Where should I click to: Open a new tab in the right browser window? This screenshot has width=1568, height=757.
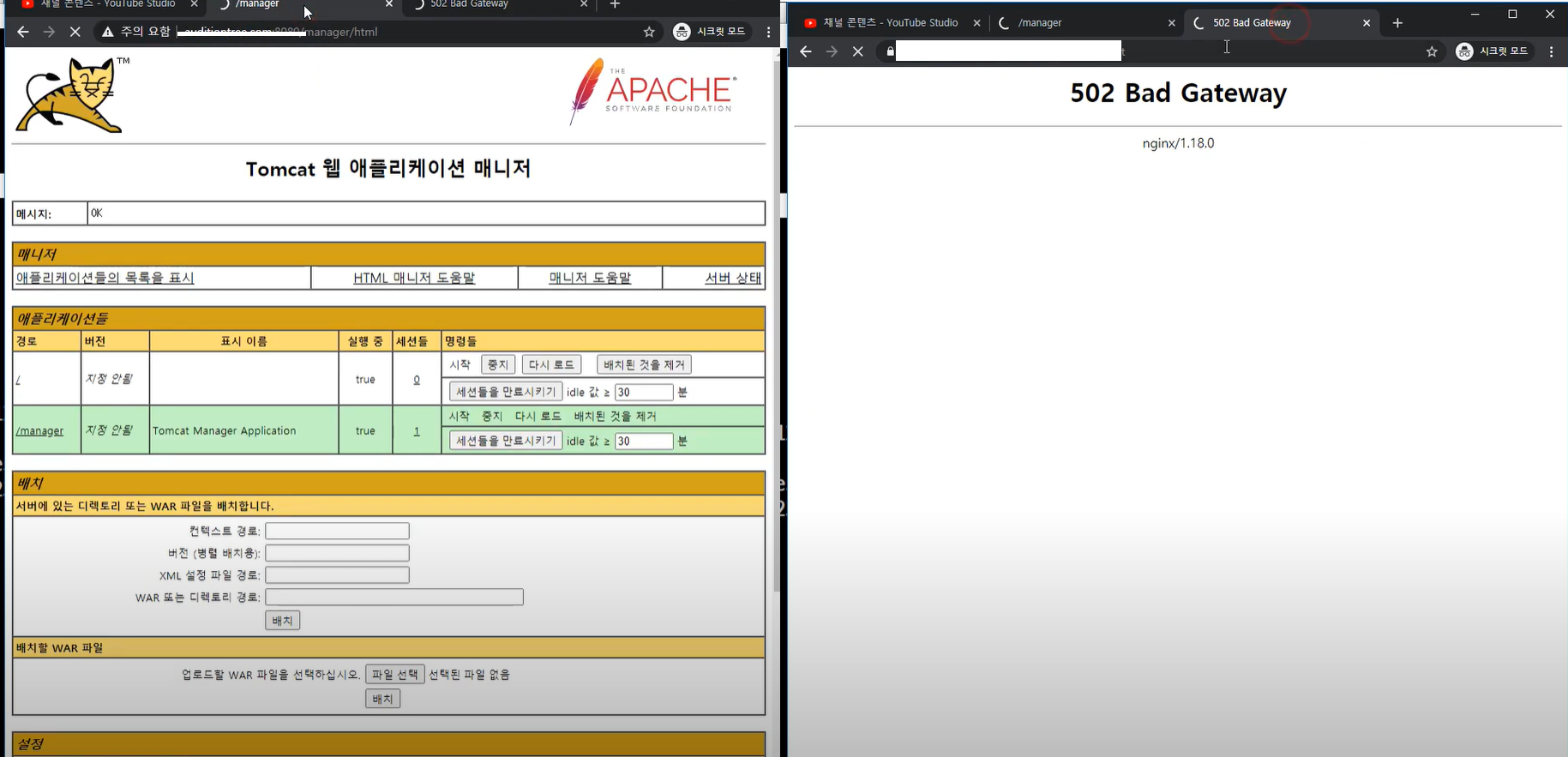pyautogui.click(x=1397, y=23)
